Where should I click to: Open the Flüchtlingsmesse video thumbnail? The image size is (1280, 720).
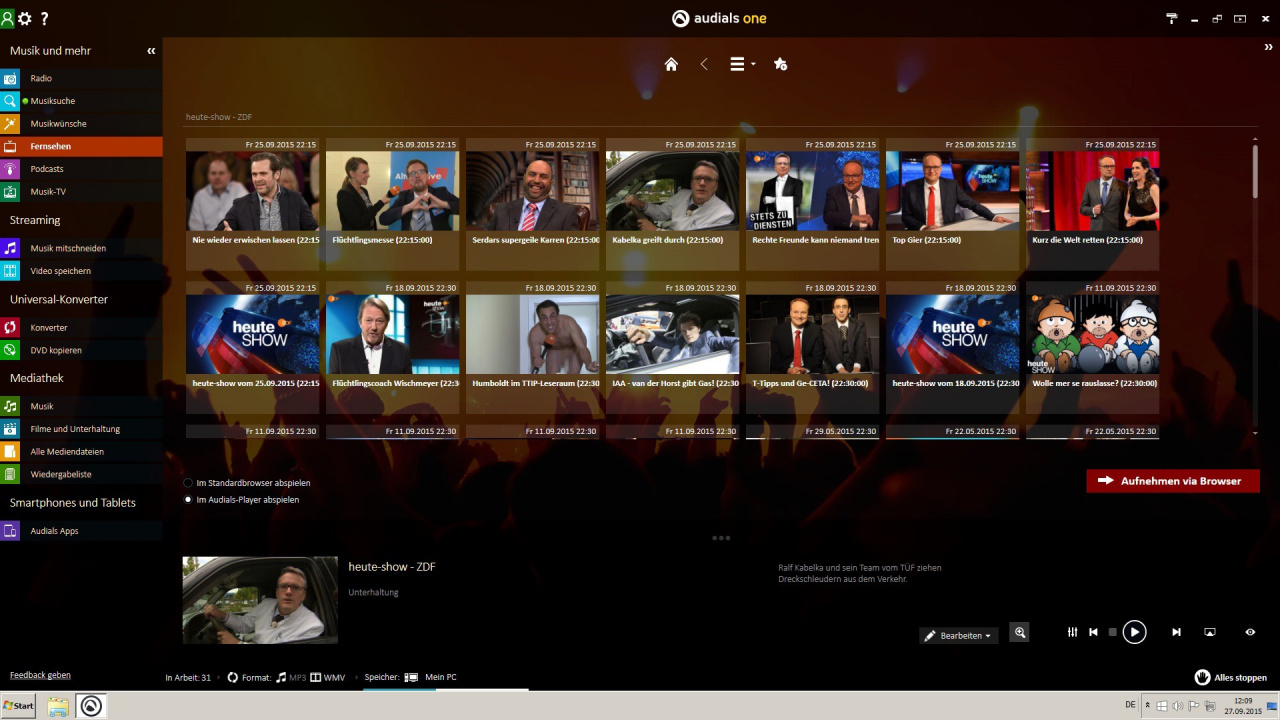point(393,191)
